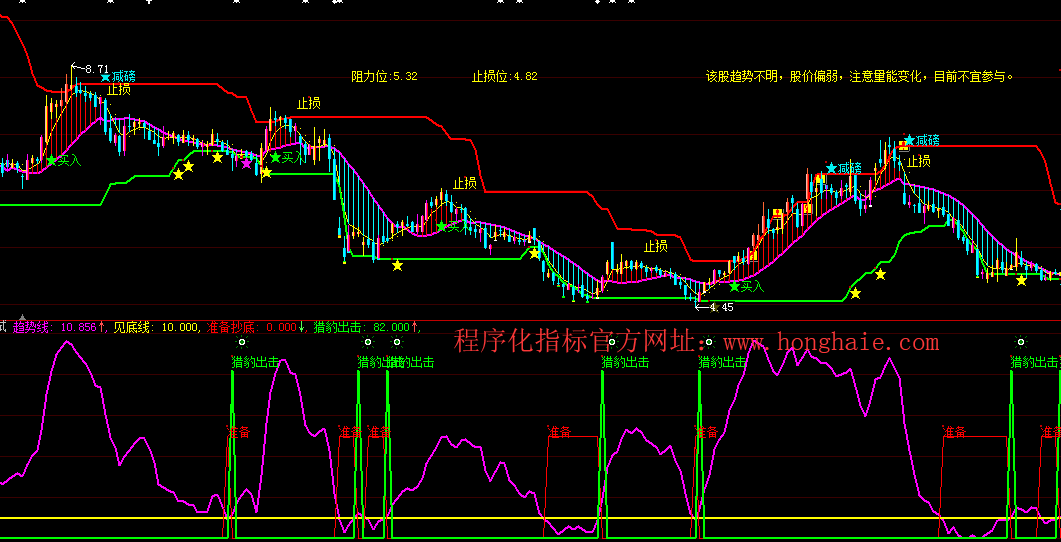The width and height of the screenshot is (1061, 542).
Task: Click the yellow trend advisory text at top right
Action: [x=859, y=76]
